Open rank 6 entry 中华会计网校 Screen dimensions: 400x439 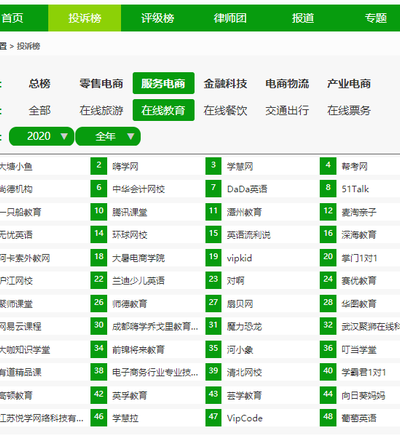(x=138, y=189)
